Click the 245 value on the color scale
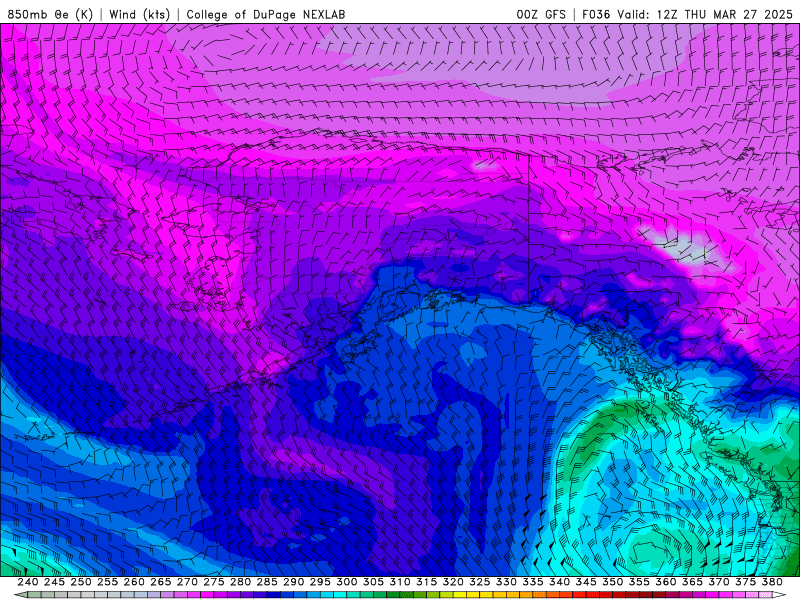This screenshot has width=800, height=600. click(x=54, y=582)
